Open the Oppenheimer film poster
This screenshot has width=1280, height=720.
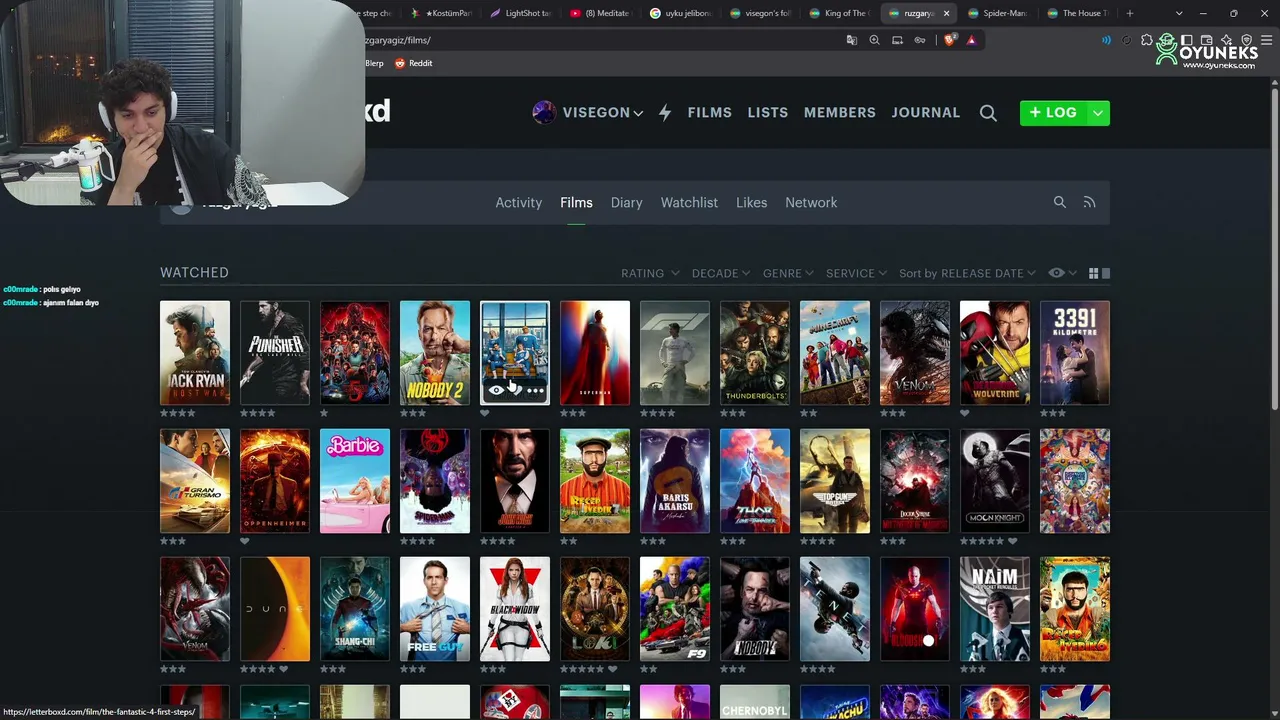point(275,481)
